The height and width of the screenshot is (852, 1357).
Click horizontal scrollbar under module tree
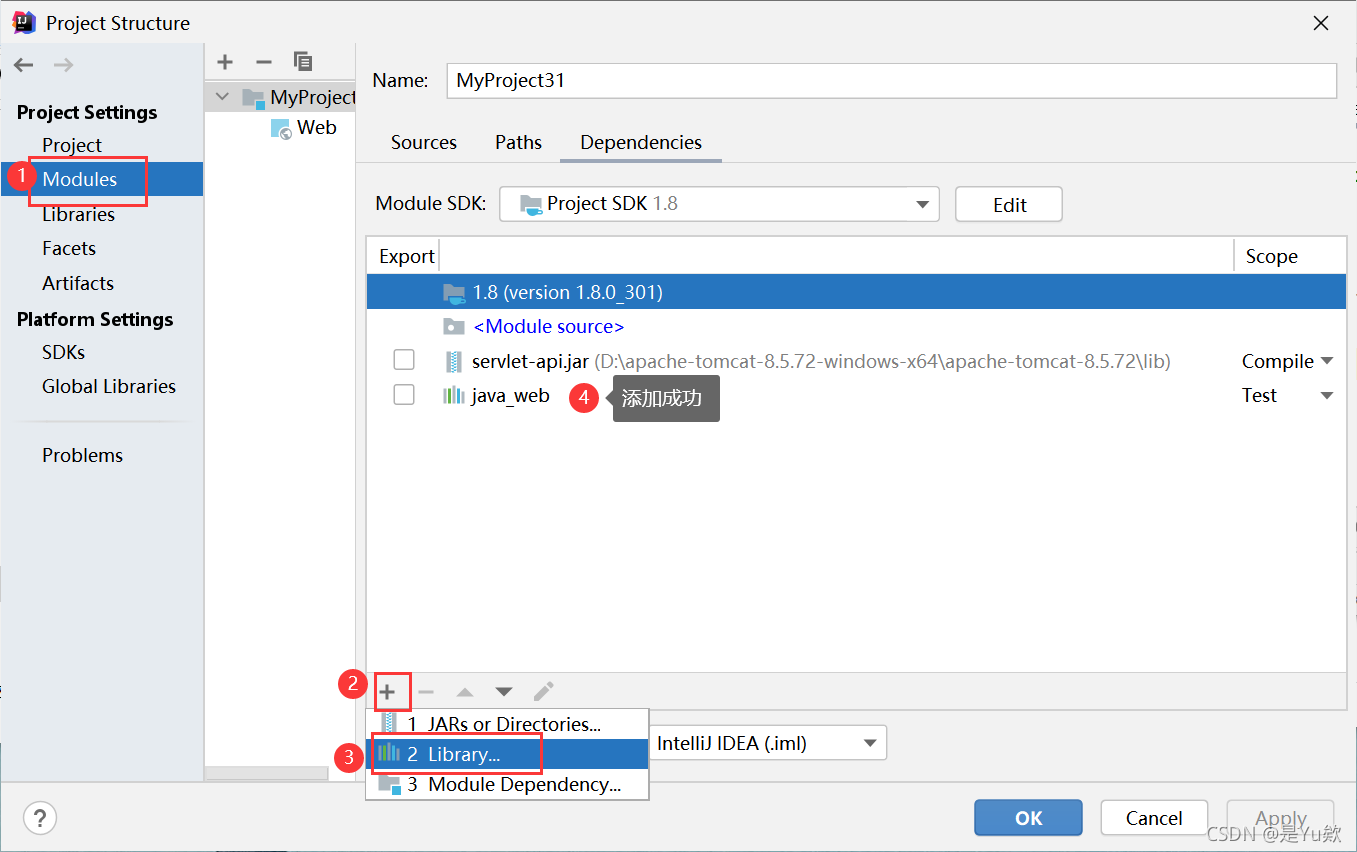click(x=266, y=773)
